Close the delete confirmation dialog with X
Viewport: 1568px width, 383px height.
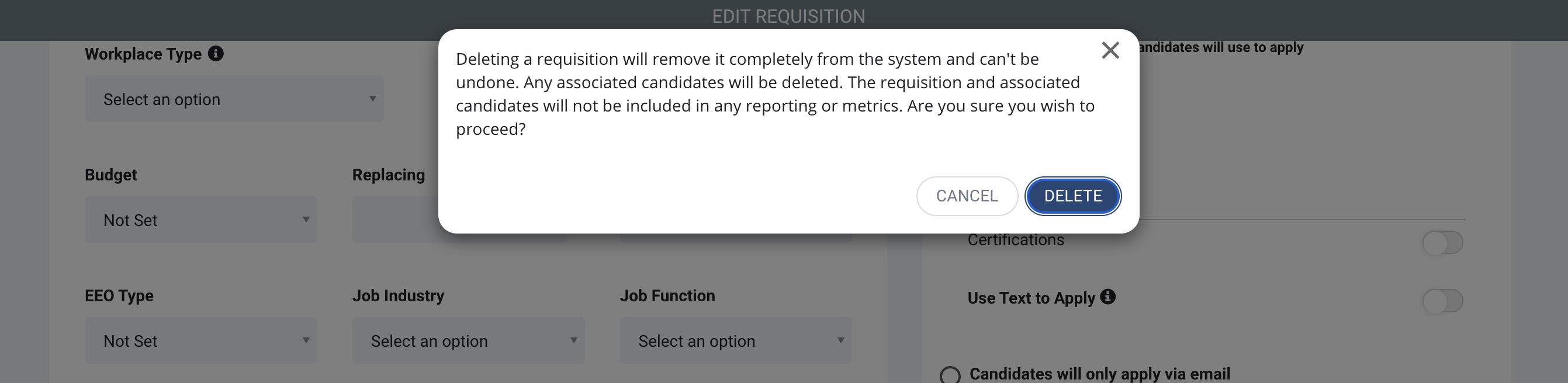click(x=1110, y=50)
